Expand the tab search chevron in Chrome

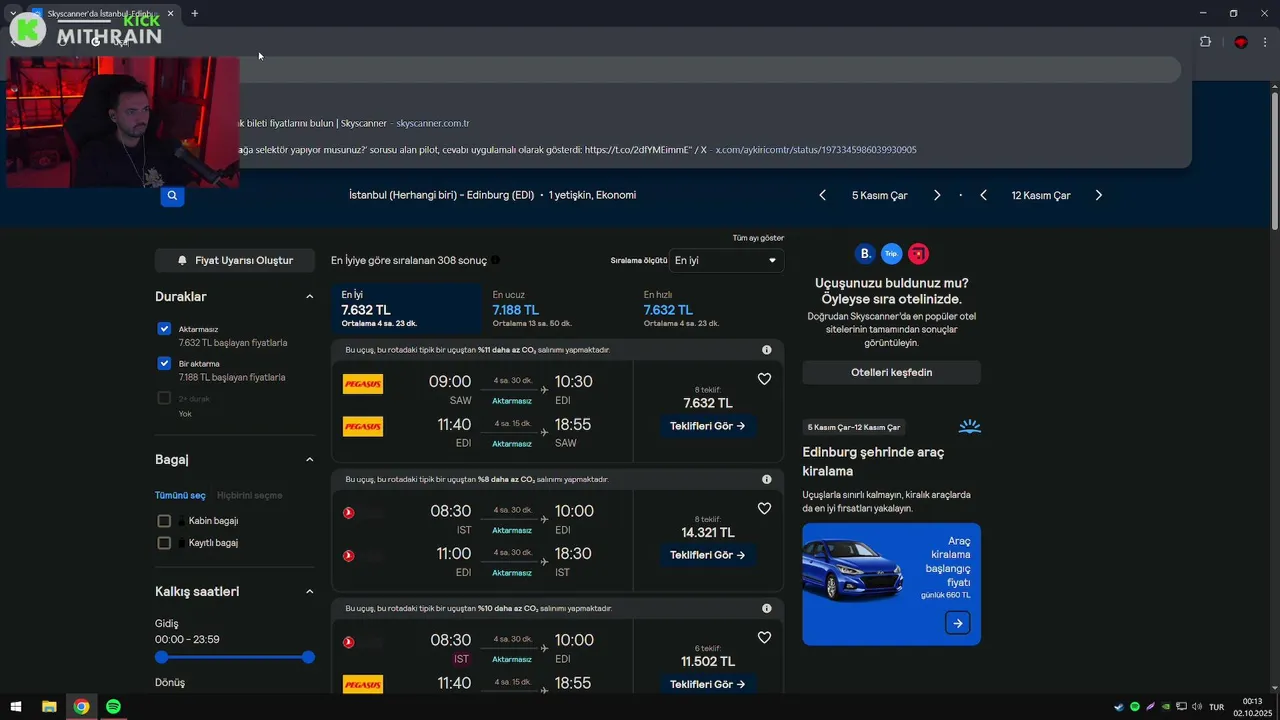point(13,13)
